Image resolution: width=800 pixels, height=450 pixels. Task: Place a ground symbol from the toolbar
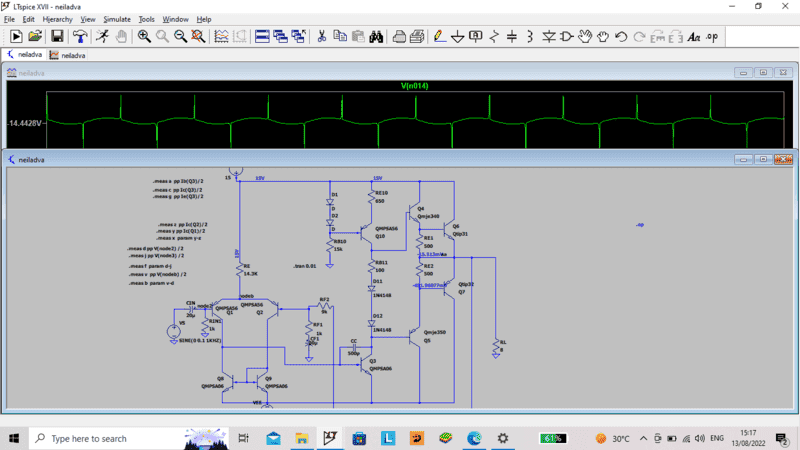457,36
